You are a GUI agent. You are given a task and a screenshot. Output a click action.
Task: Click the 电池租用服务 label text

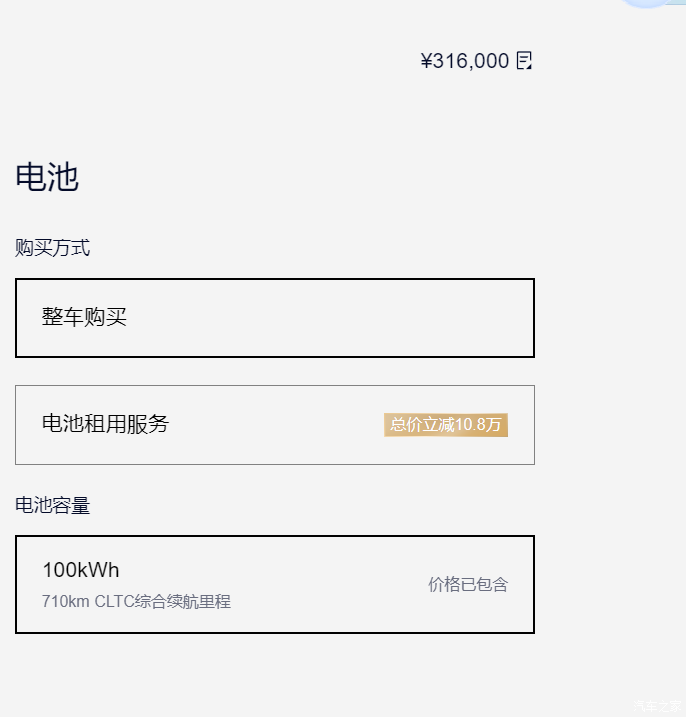[x=106, y=424]
